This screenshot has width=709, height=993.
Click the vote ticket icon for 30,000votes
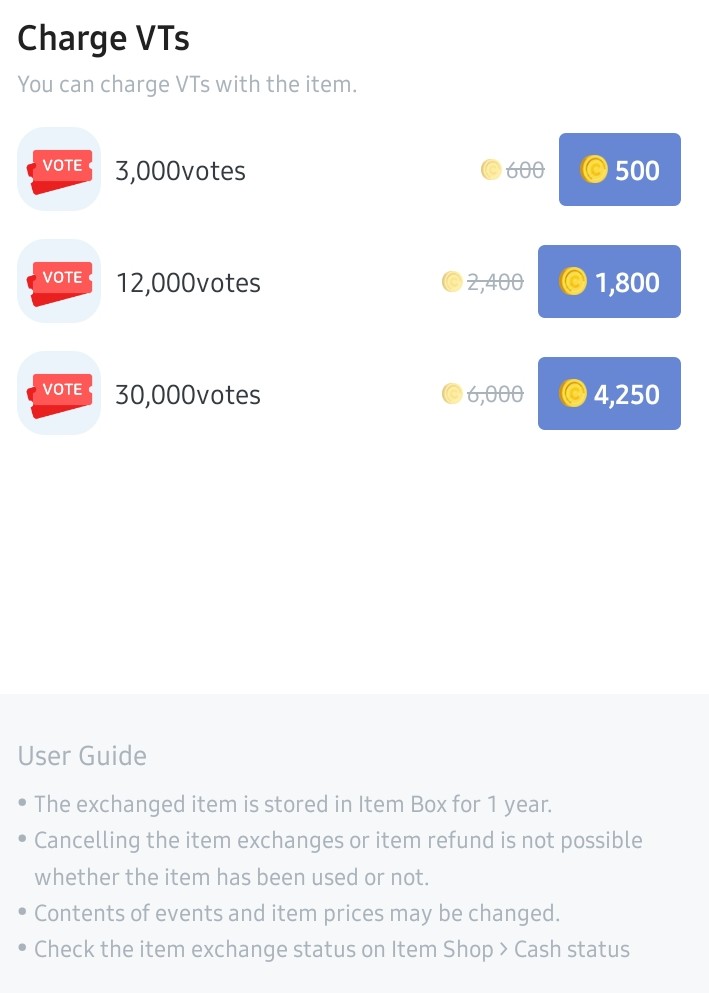point(60,394)
